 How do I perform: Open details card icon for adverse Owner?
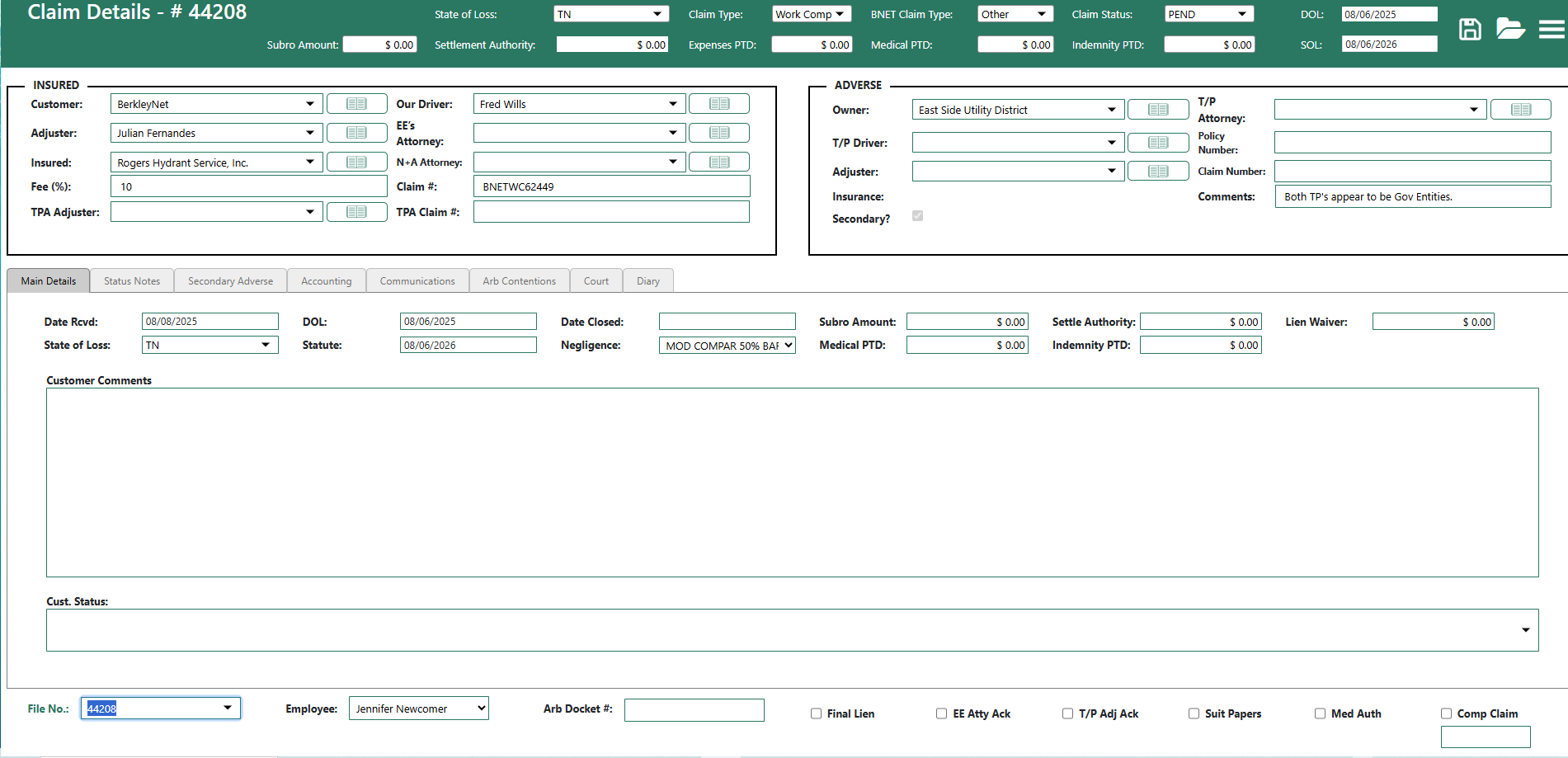[1157, 110]
